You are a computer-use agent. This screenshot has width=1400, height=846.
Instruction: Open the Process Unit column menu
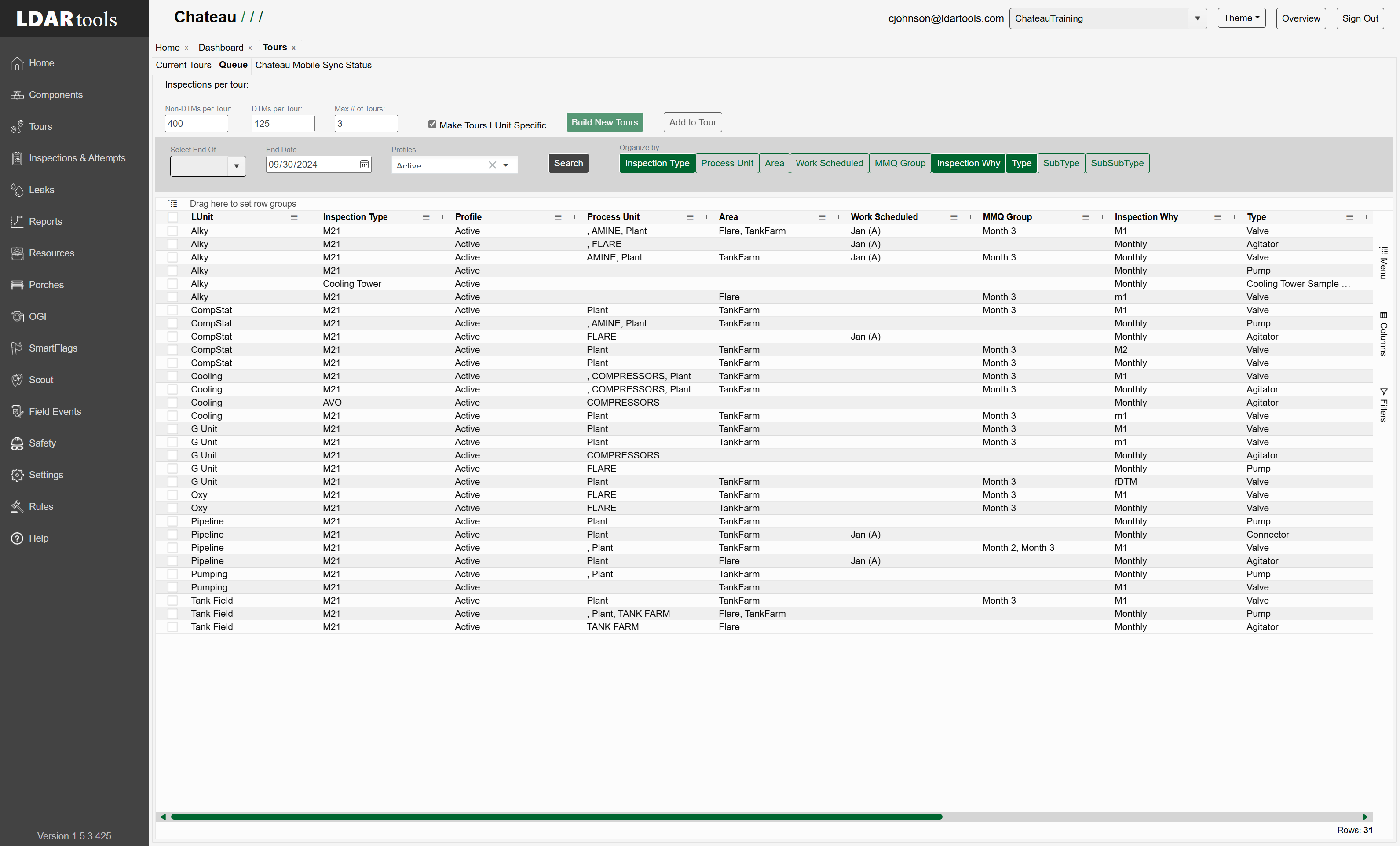coord(690,217)
